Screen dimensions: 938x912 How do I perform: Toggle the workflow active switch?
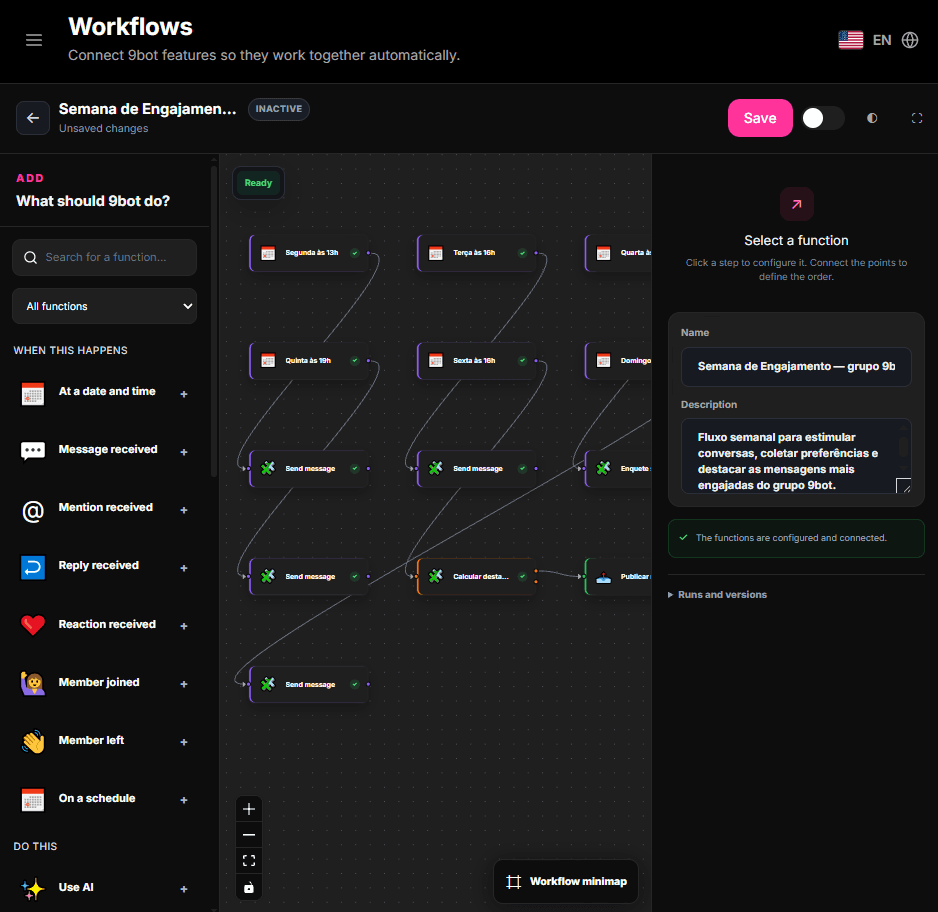[x=823, y=118]
